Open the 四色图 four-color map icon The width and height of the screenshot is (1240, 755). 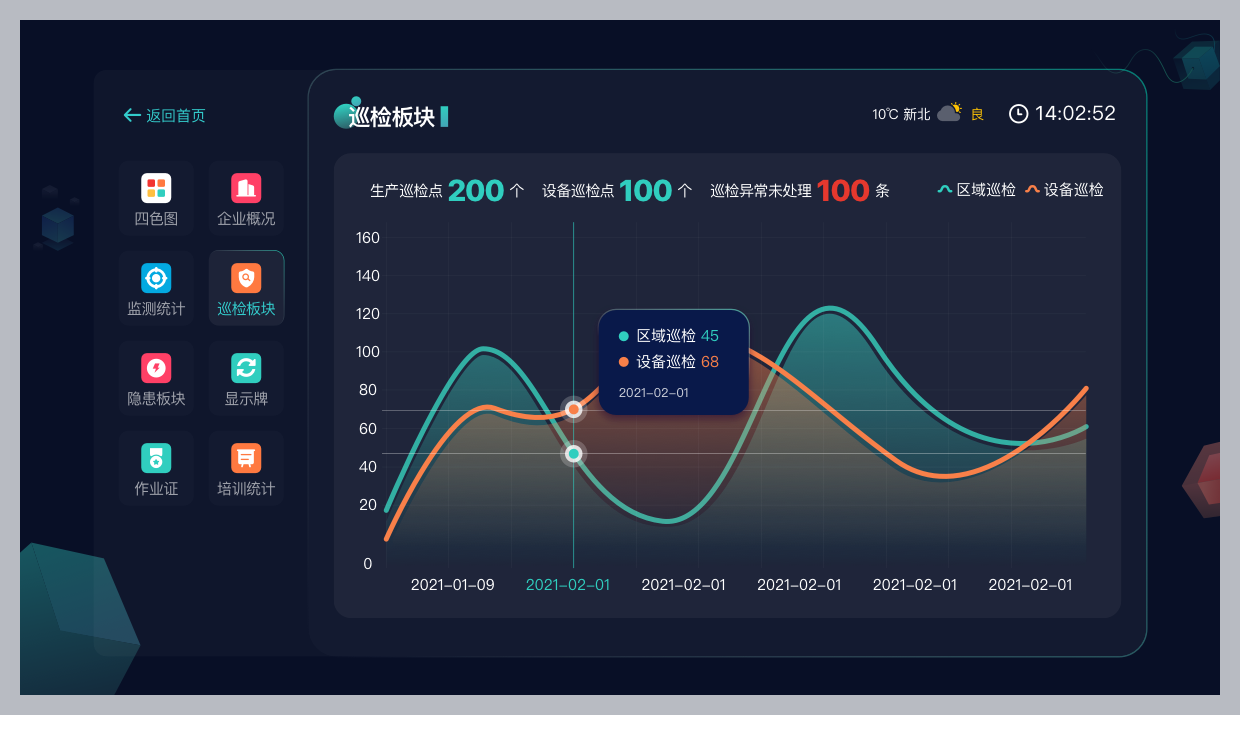click(x=156, y=189)
